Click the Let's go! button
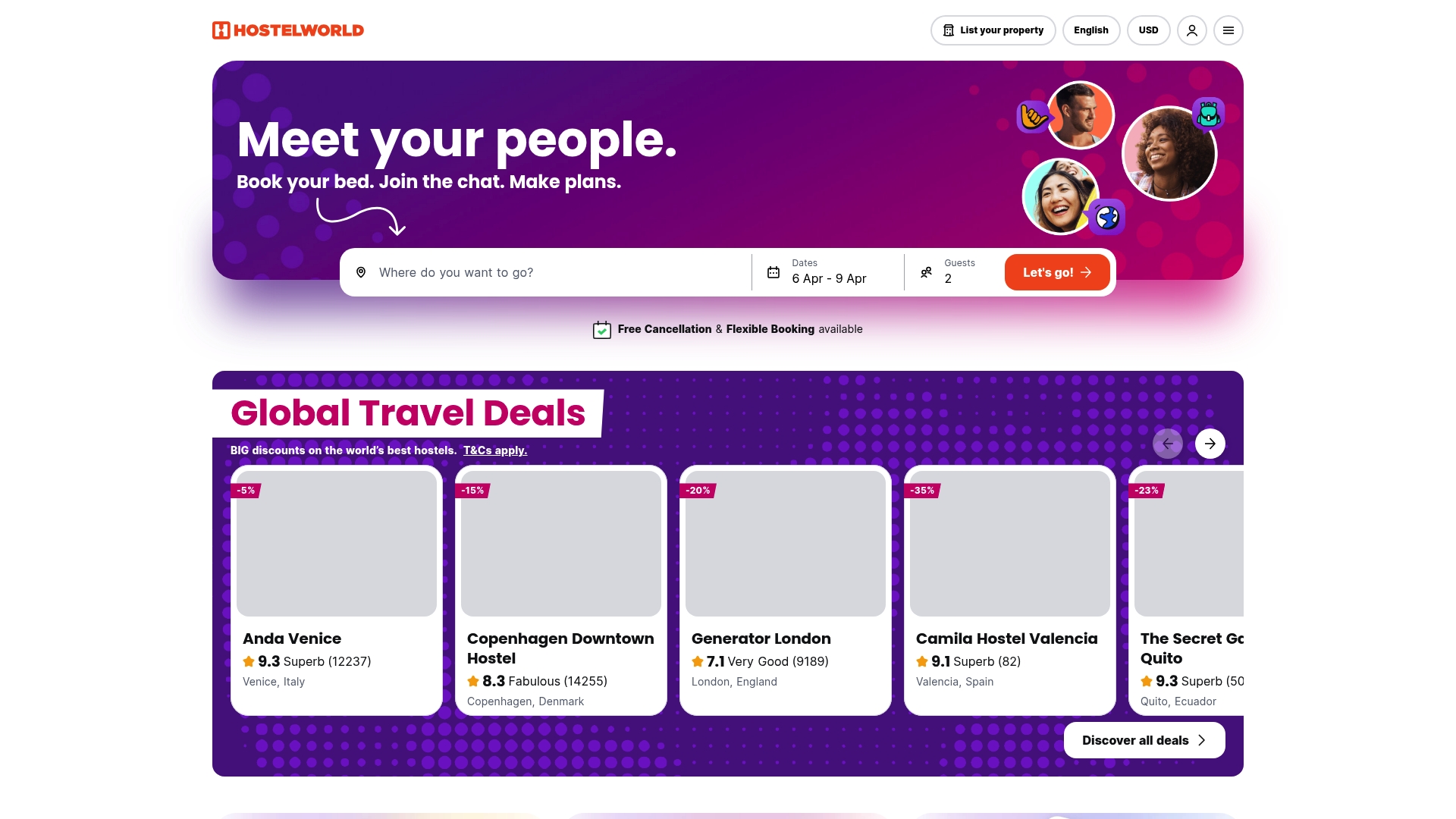1456x819 pixels. pyautogui.click(x=1057, y=271)
